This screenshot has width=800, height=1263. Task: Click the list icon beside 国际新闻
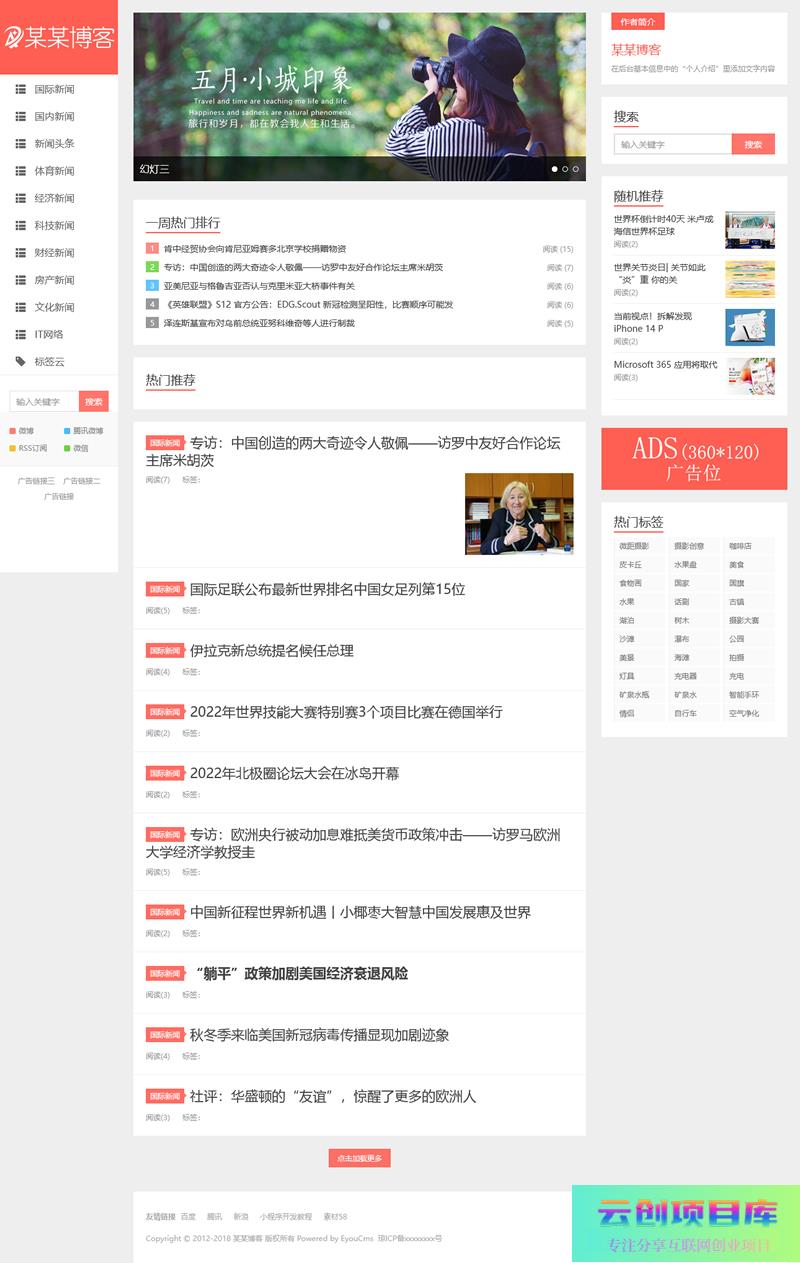coord(20,89)
